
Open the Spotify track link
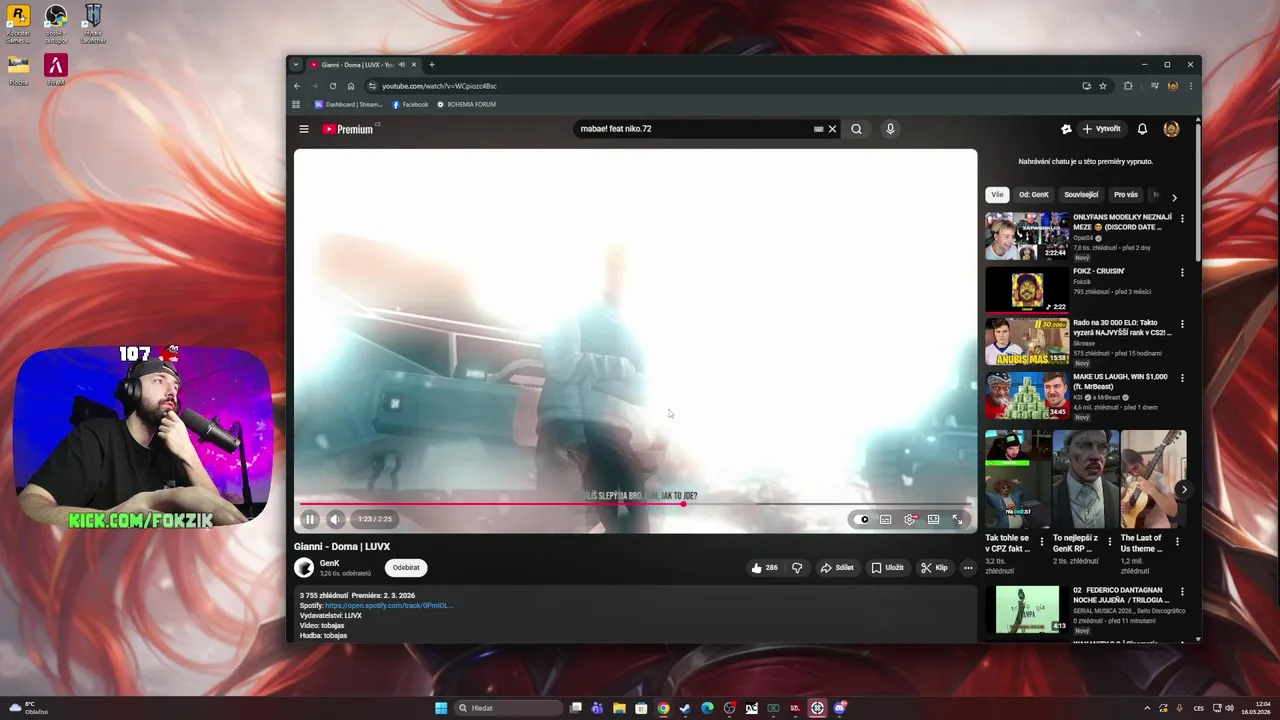coord(389,605)
